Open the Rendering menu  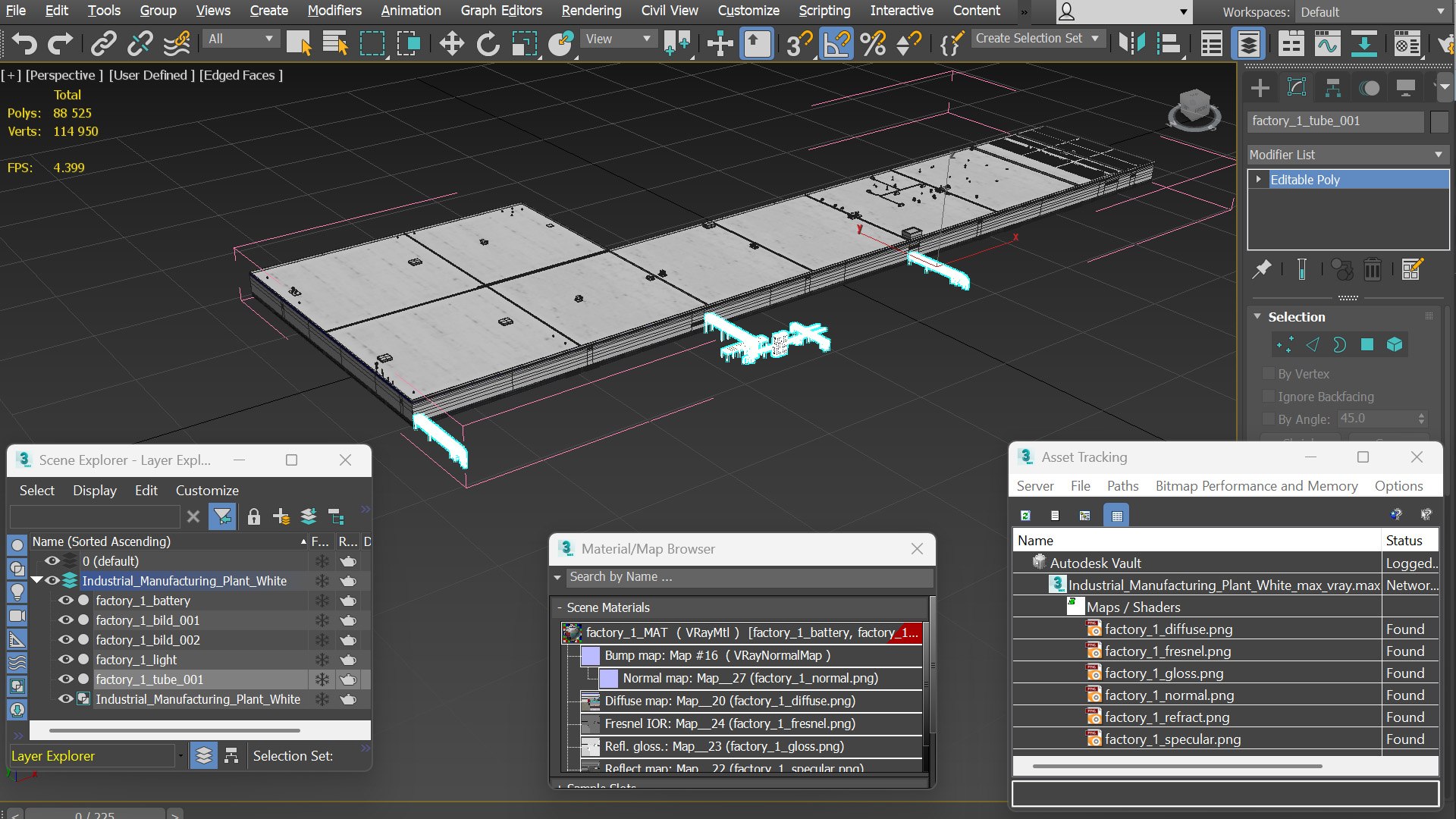(591, 11)
